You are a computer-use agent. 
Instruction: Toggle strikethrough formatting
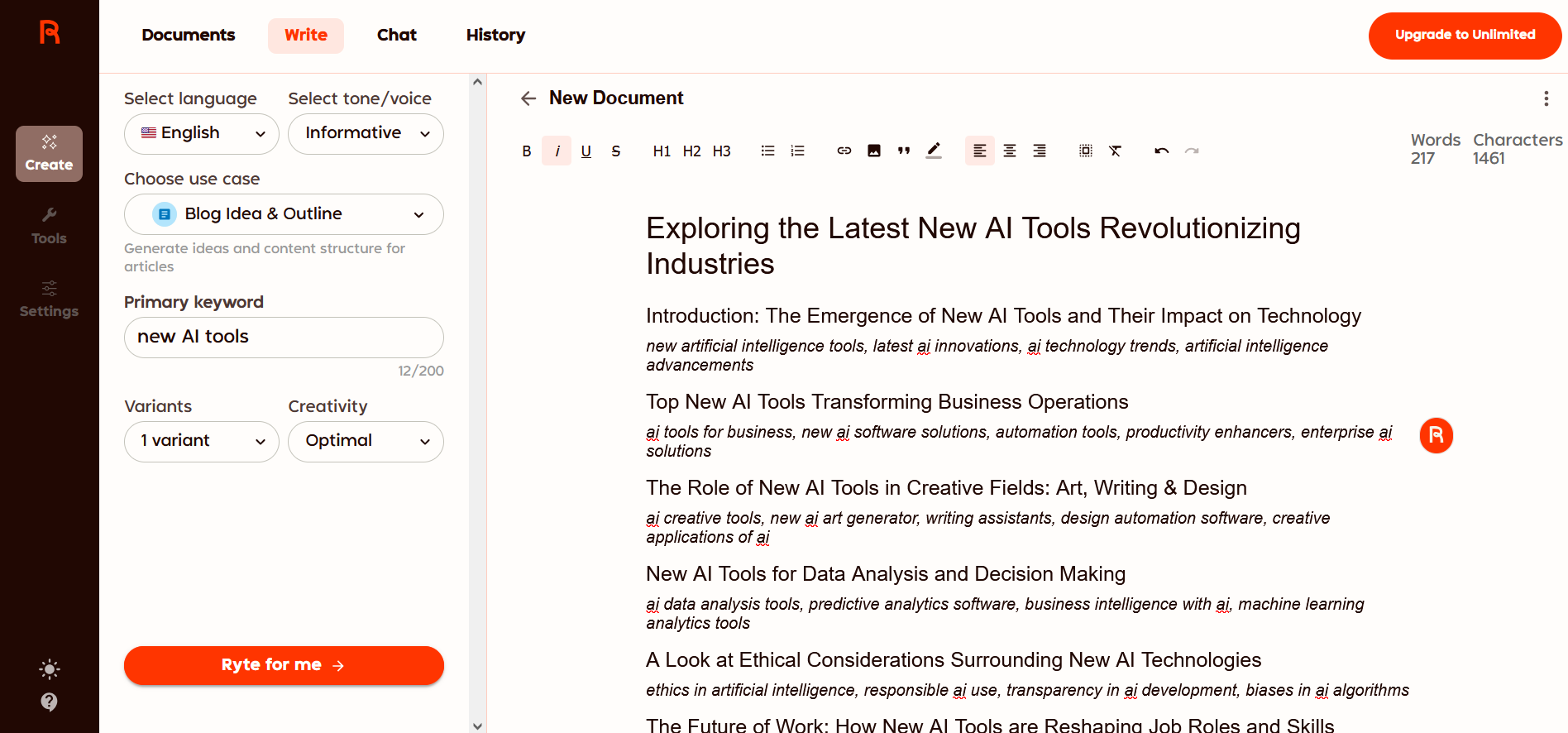click(616, 151)
